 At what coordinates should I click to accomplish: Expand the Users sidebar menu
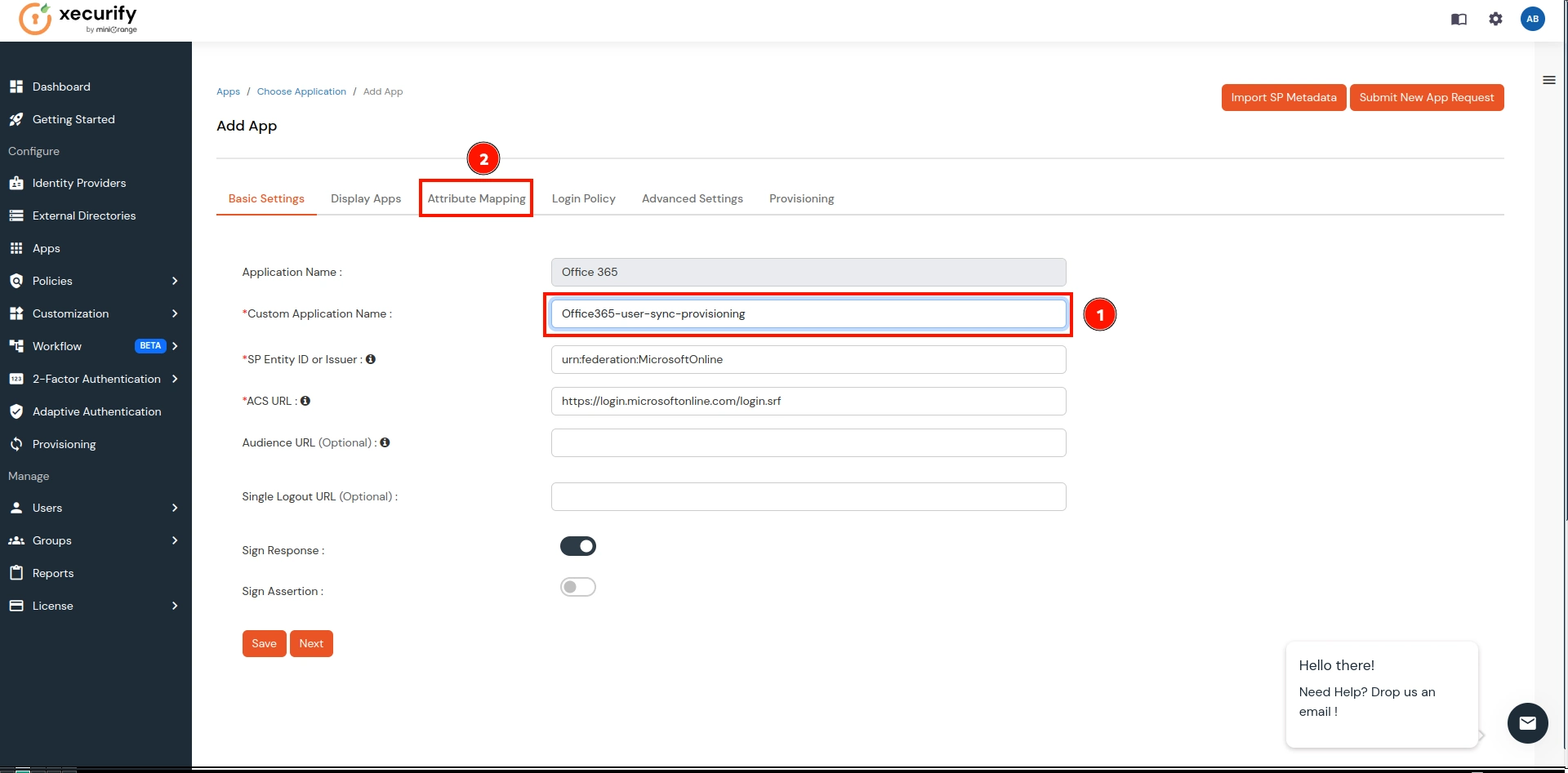click(x=47, y=508)
